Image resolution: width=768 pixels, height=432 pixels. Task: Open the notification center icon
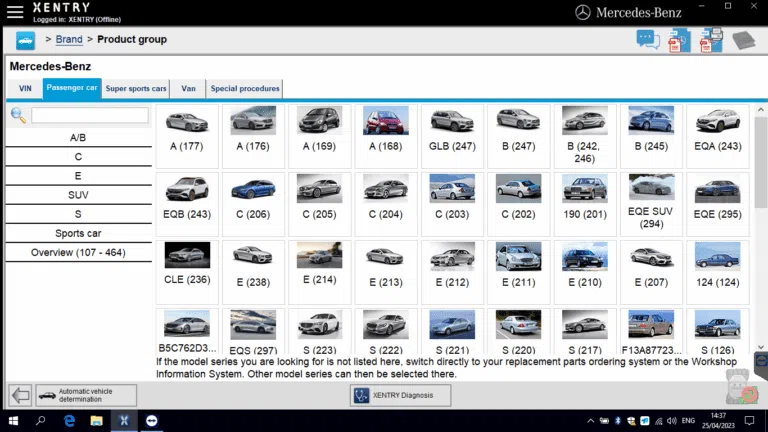(x=749, y=421)
